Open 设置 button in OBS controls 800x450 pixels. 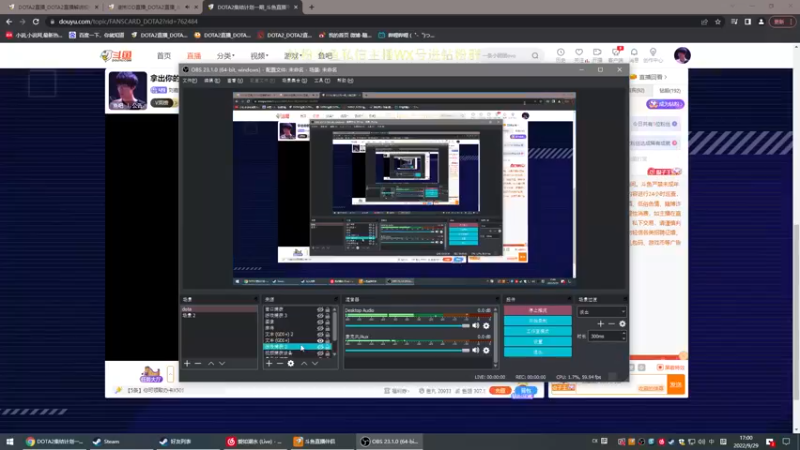click(x=538, y=341)
